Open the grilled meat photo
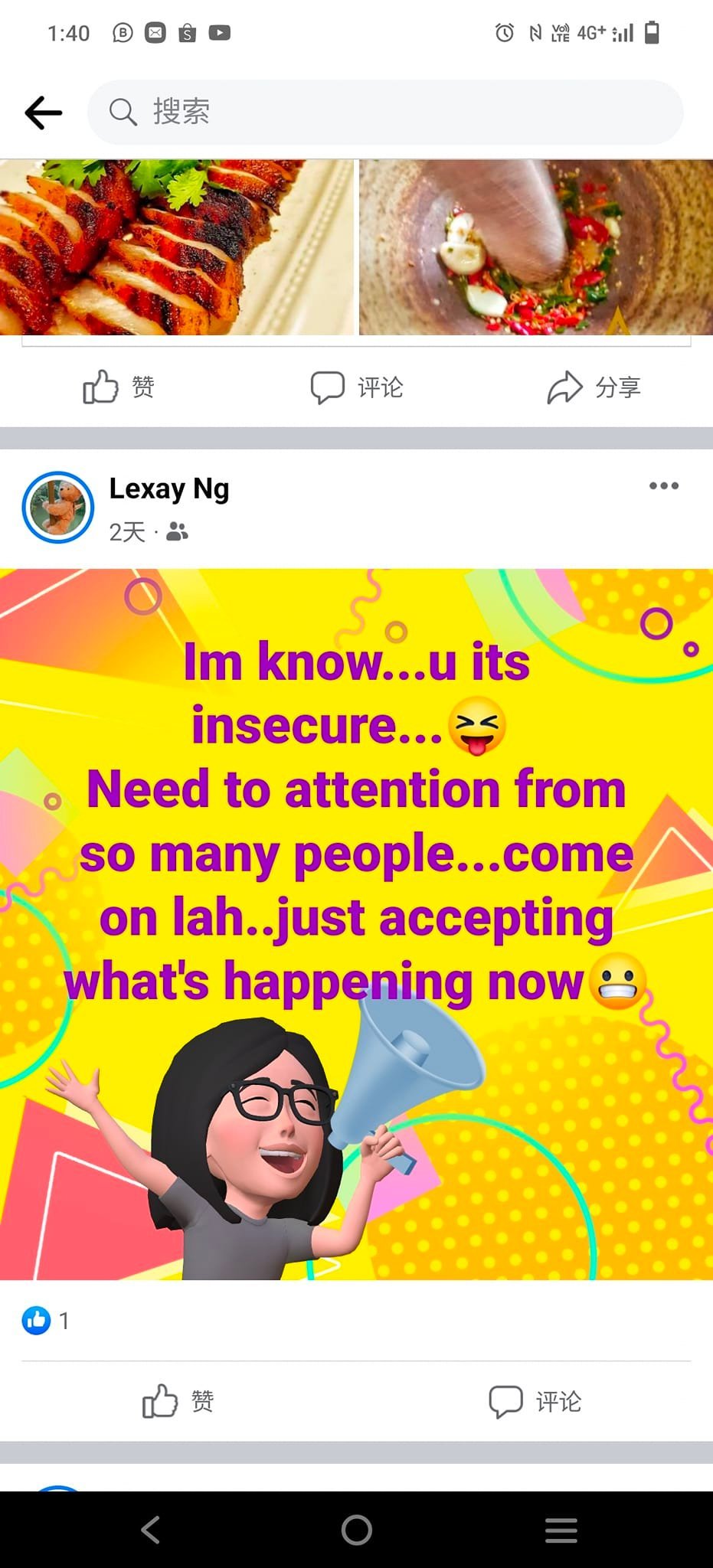Screen dimensions: 713x1568 pos(177,247)
